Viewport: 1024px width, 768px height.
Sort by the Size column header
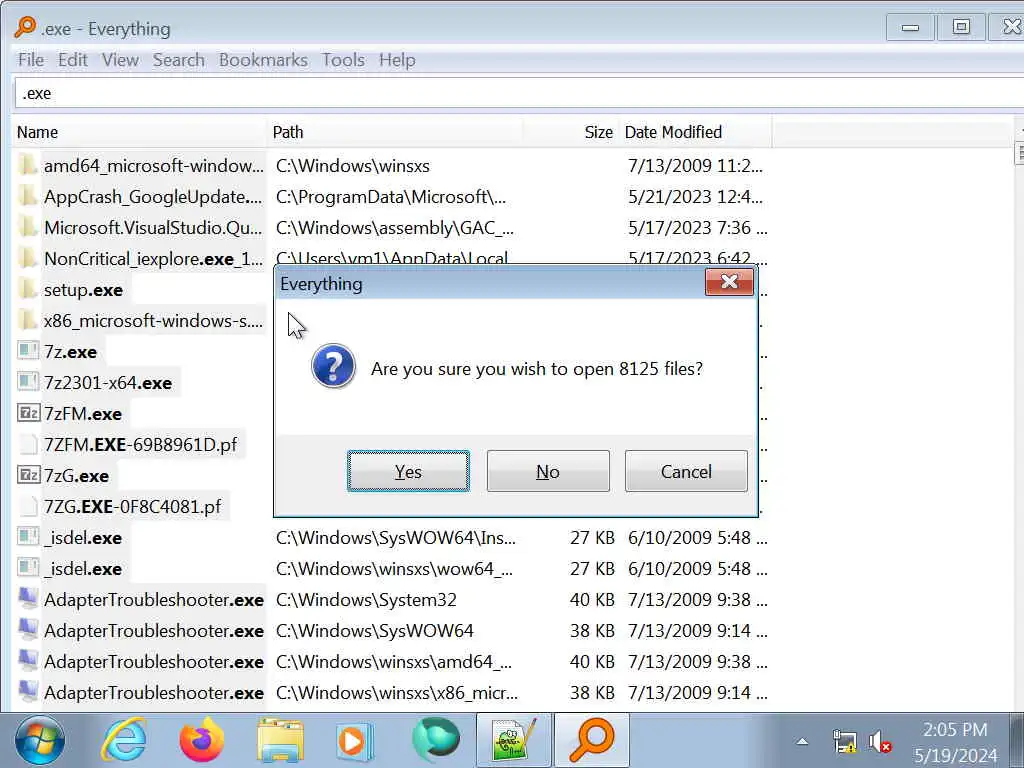[x=570, y=132]
